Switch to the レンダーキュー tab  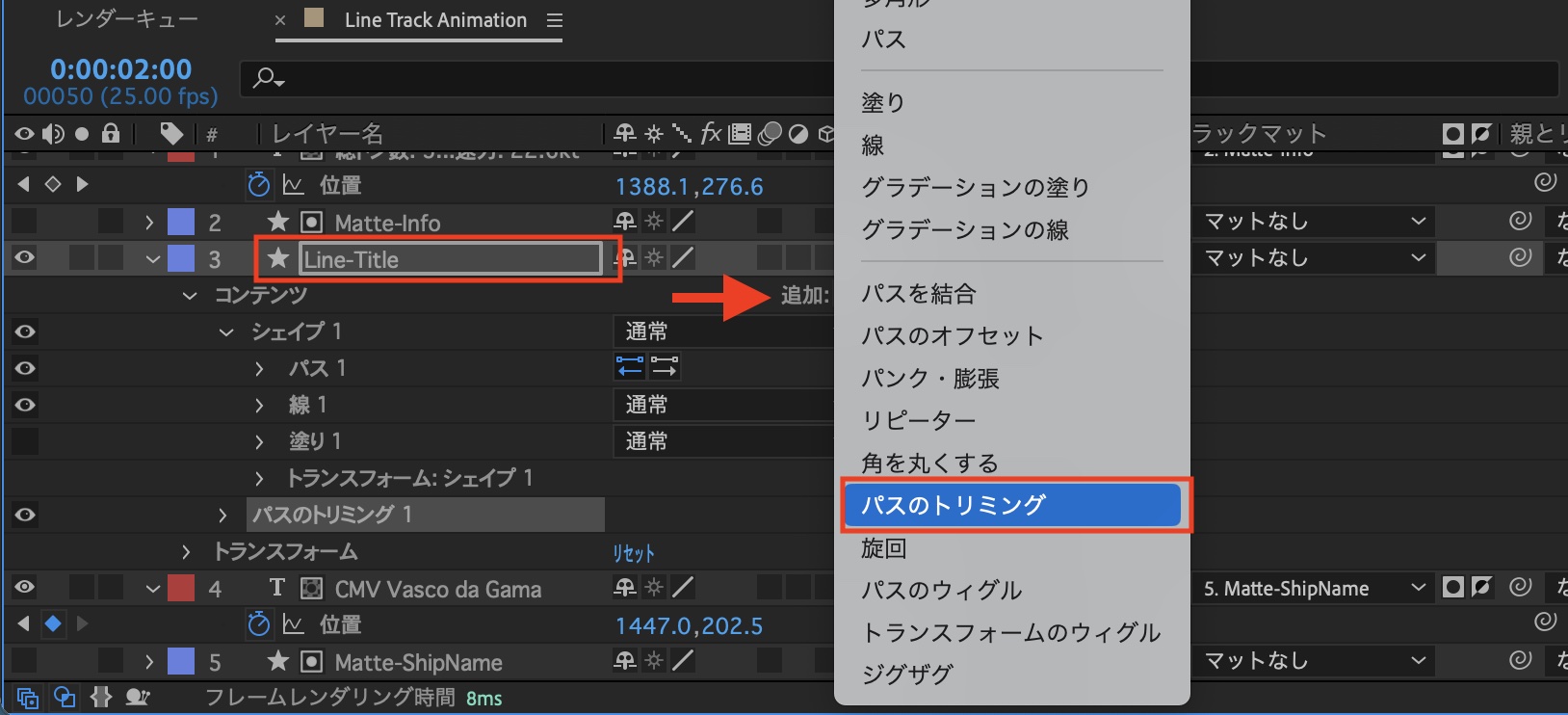coord(127,19)
